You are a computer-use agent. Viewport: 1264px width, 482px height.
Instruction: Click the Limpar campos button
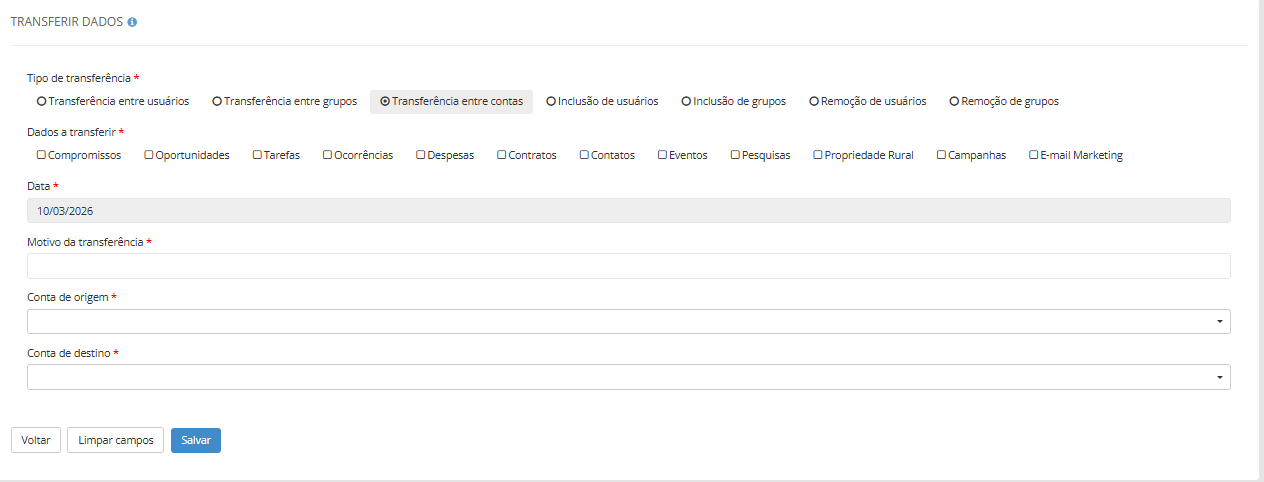(115, 440)
